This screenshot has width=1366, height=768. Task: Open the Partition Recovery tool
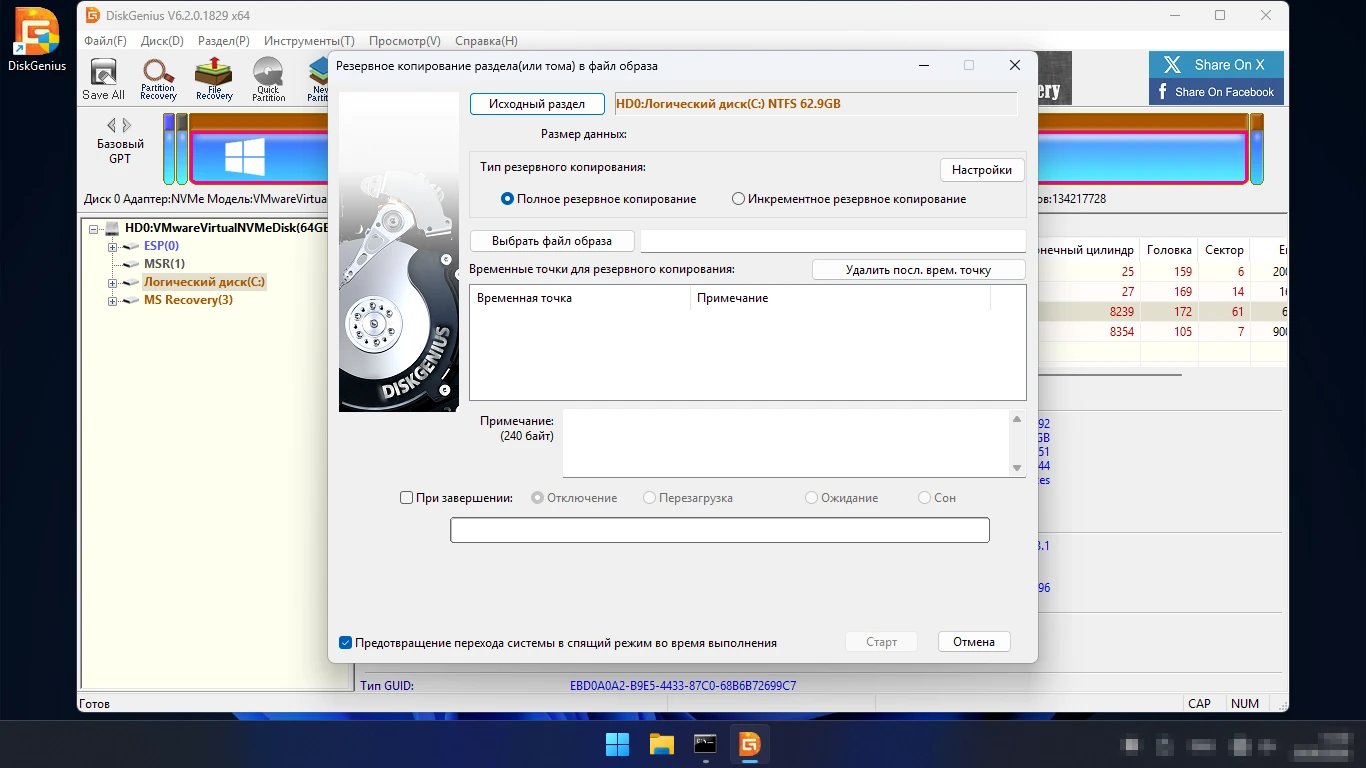158,80
